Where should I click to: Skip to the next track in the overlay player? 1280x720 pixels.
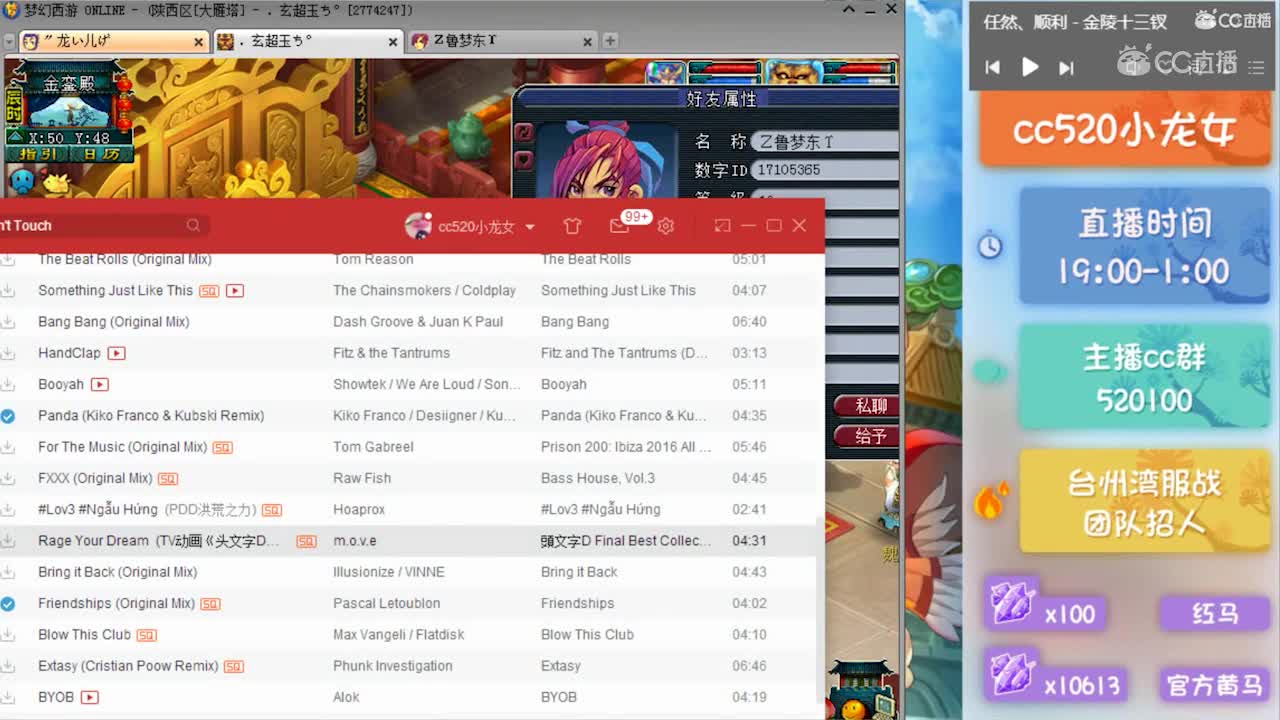(x=1066, y=67)
